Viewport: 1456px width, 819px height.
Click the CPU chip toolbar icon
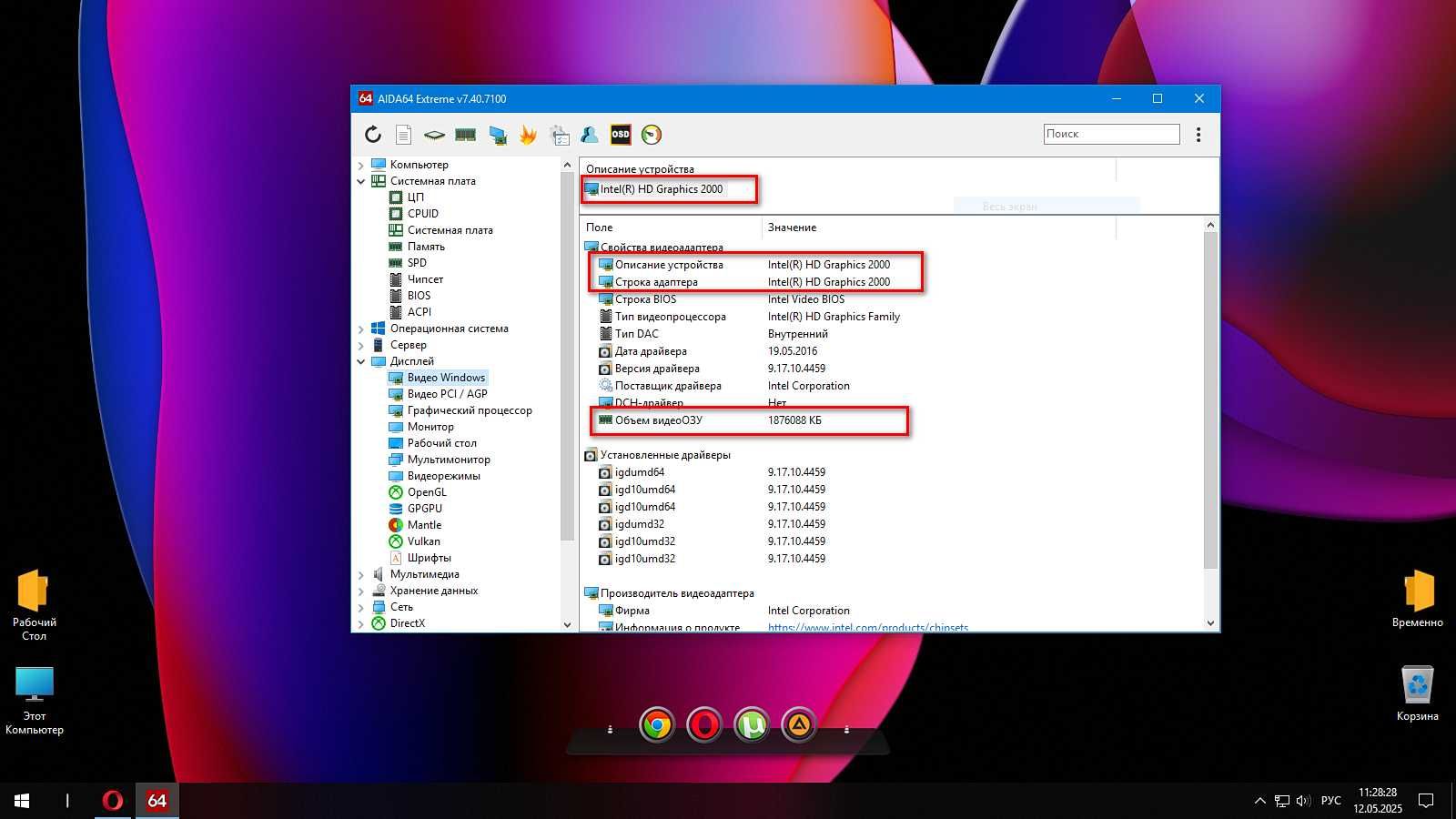[x=434, y=135]
